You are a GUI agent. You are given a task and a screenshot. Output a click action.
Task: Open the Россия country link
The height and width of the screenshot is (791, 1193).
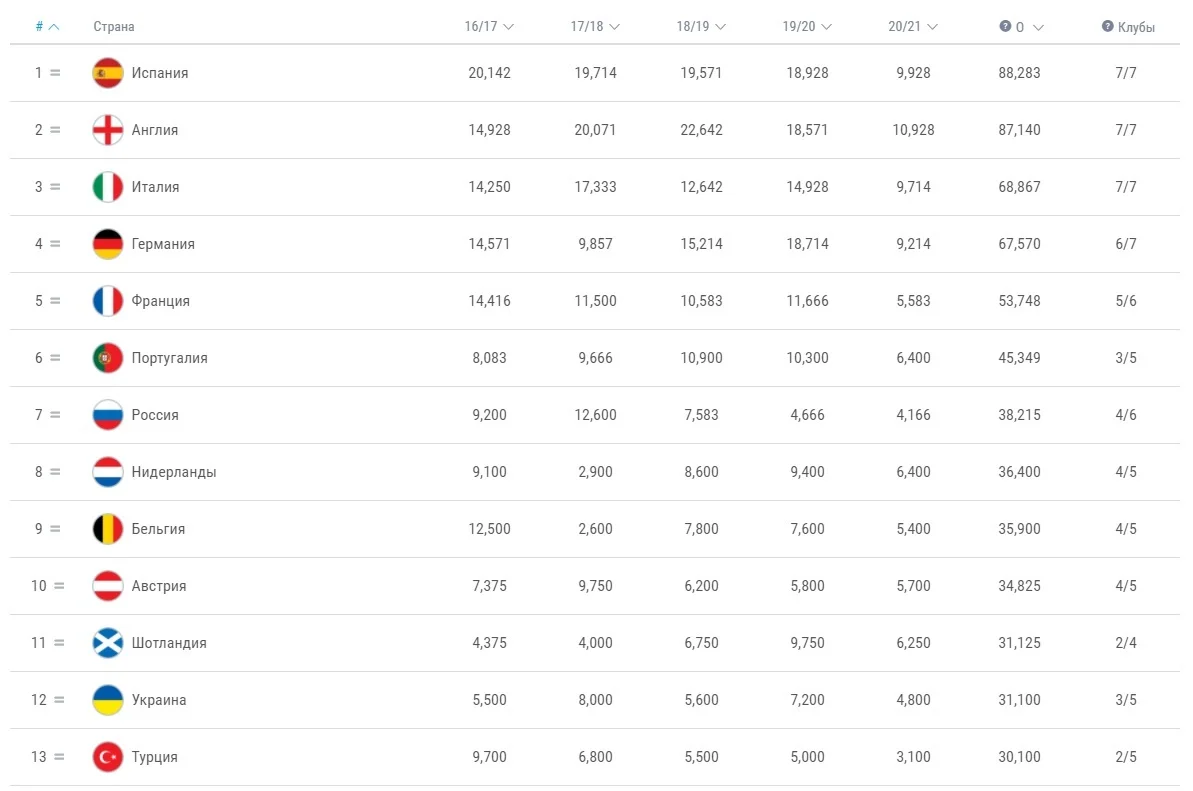[x=155, y=415]
